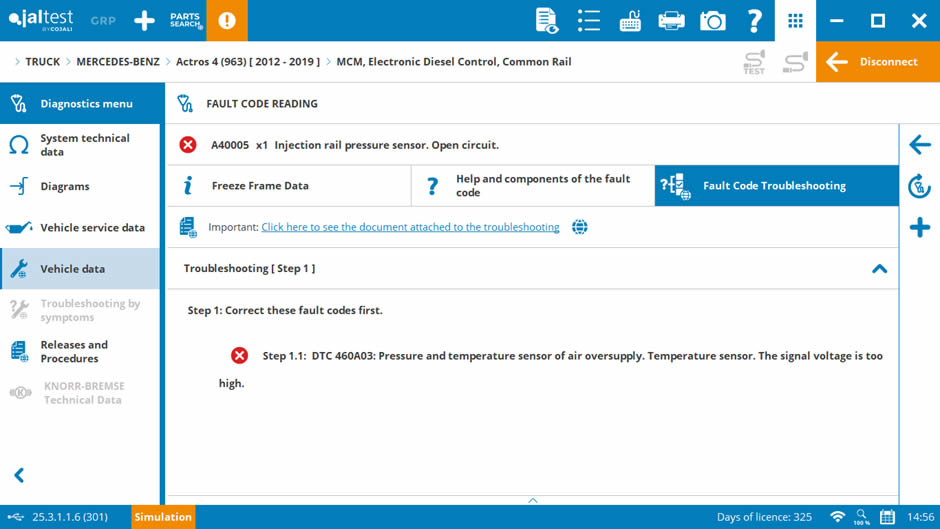Select Vehicle data in the sidebar
The width and height of the screenshot is (940, 529).
click(80, 269)
